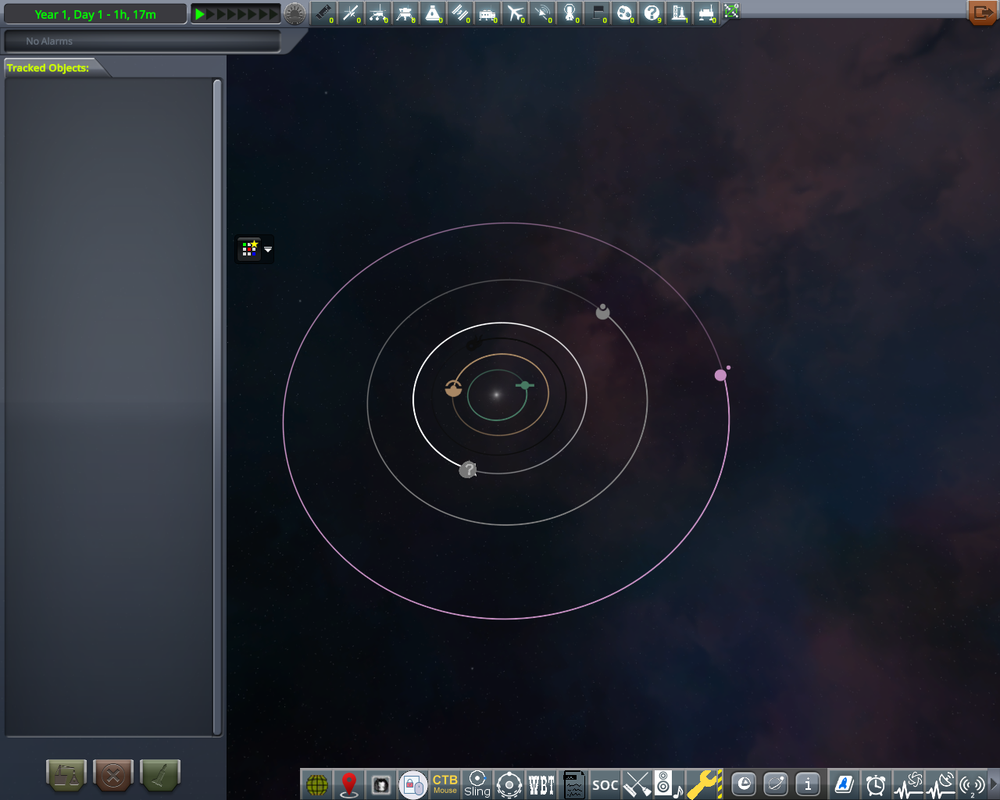This screenshot has width=1000, height=800.
Task: Toggle the asteroid space-object filter
Action: [625, 13]
